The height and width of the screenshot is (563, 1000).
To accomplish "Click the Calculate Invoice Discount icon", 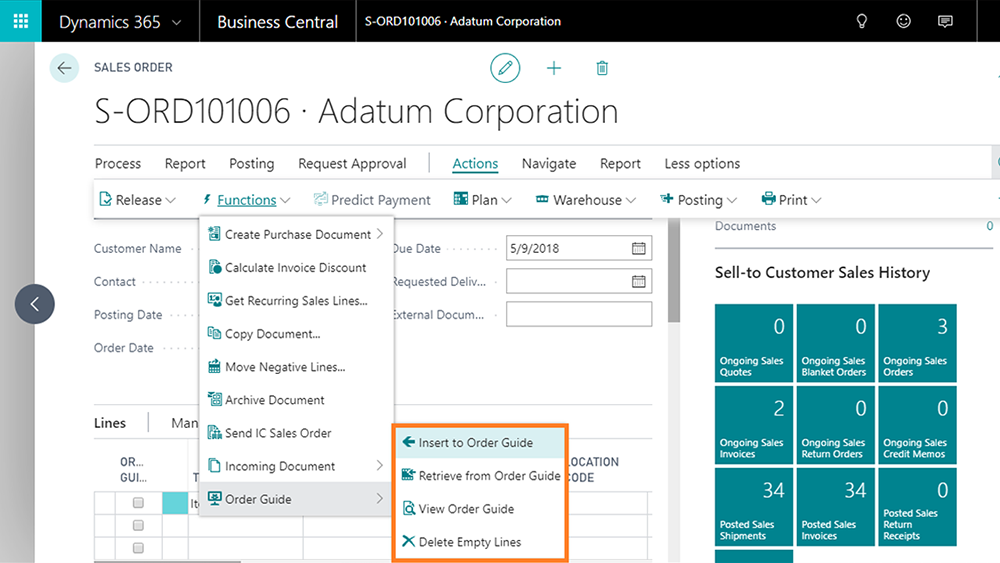I will pyautogui.click(x=214, y=267).
